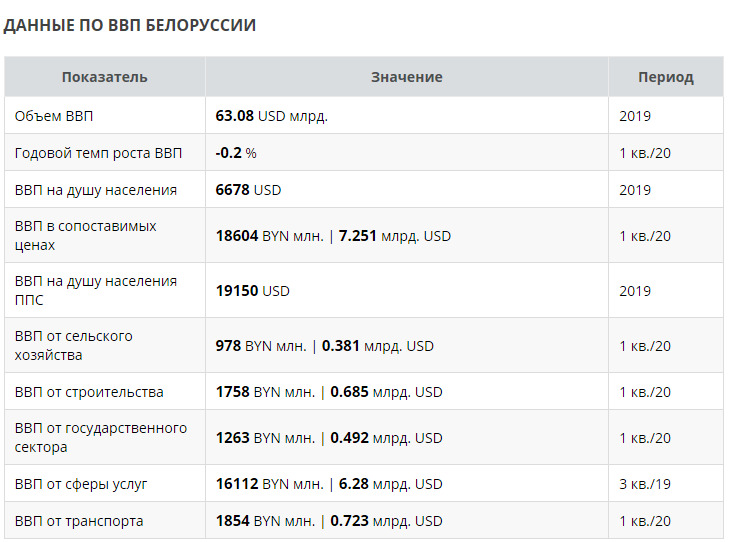Click the 63.08 USD млрд. value
Screen dimensions: 733x542
(x=272, y=116)
